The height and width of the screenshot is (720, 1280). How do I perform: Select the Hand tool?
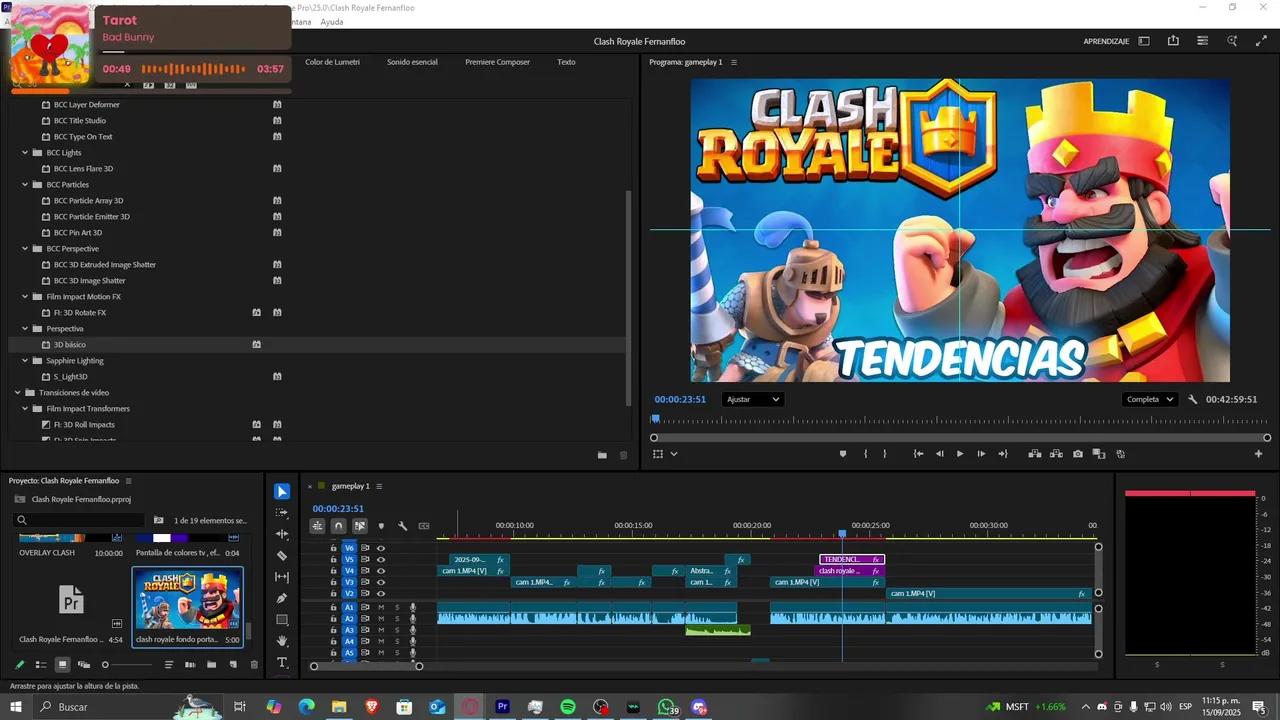(282, 641)
